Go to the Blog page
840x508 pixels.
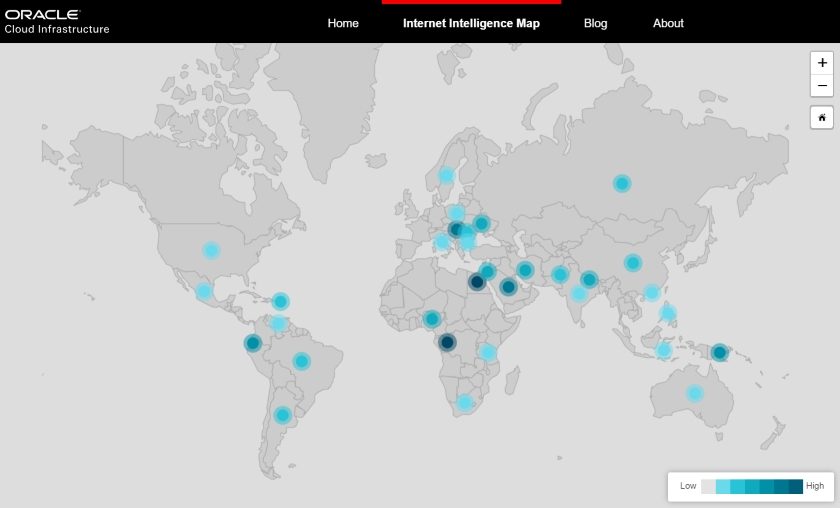[x=595, y=23]
